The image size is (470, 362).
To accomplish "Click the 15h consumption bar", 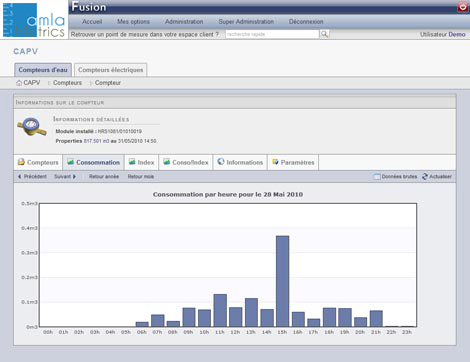I will (282, 281).
